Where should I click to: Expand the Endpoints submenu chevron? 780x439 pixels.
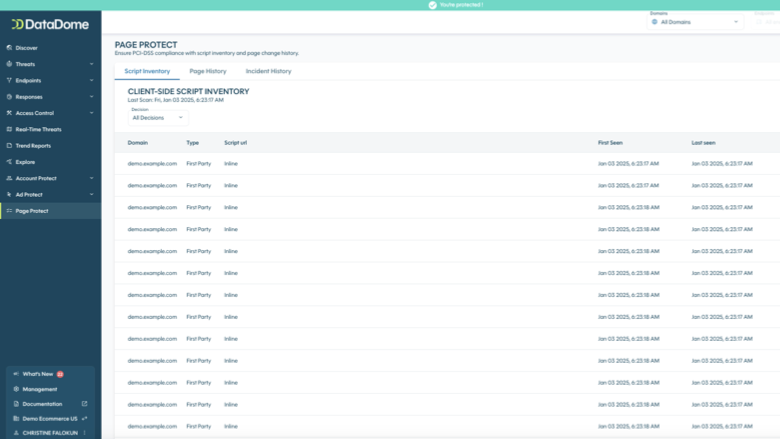pos(92,80)
